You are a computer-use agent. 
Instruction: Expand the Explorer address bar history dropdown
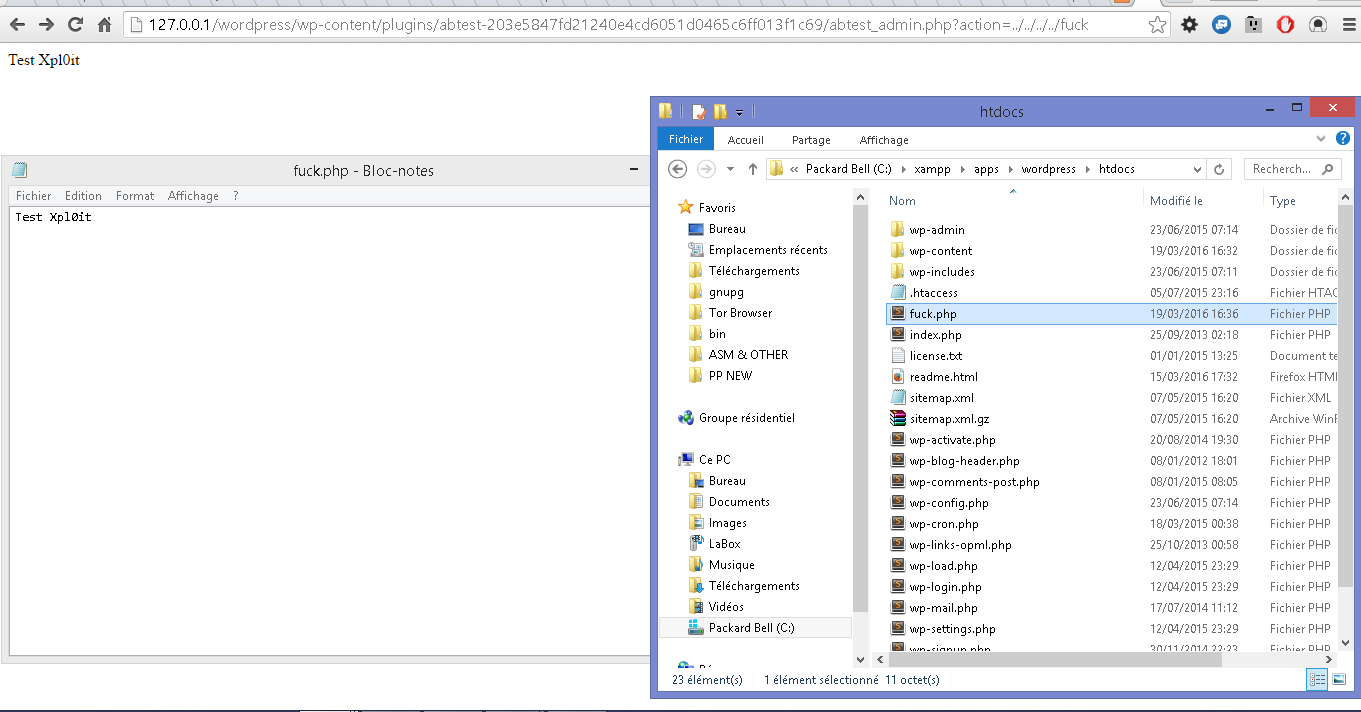(1197, 169)
